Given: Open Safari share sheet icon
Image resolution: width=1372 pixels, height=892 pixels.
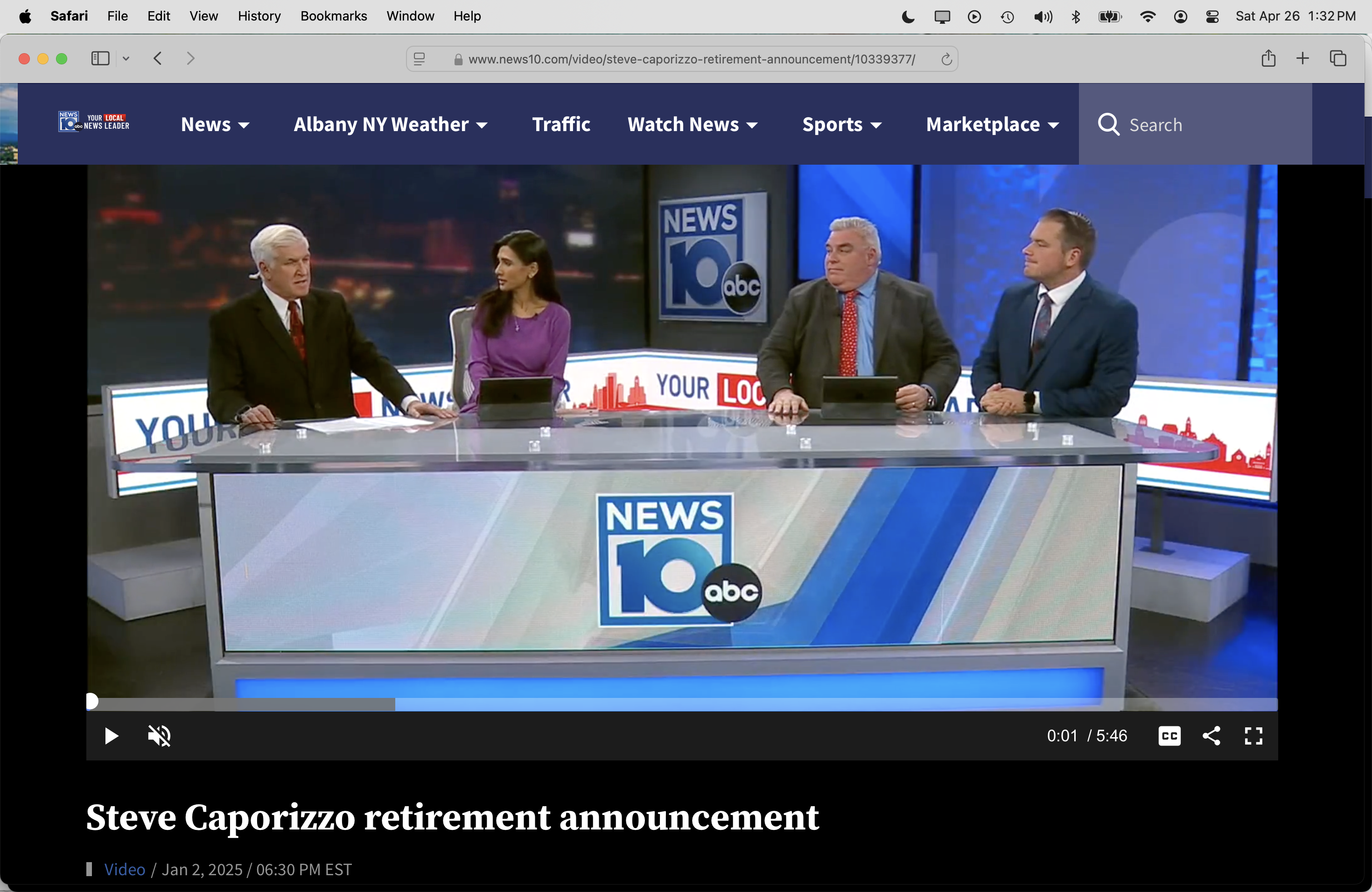Looking at the screenshot, I should (1268, 58).
